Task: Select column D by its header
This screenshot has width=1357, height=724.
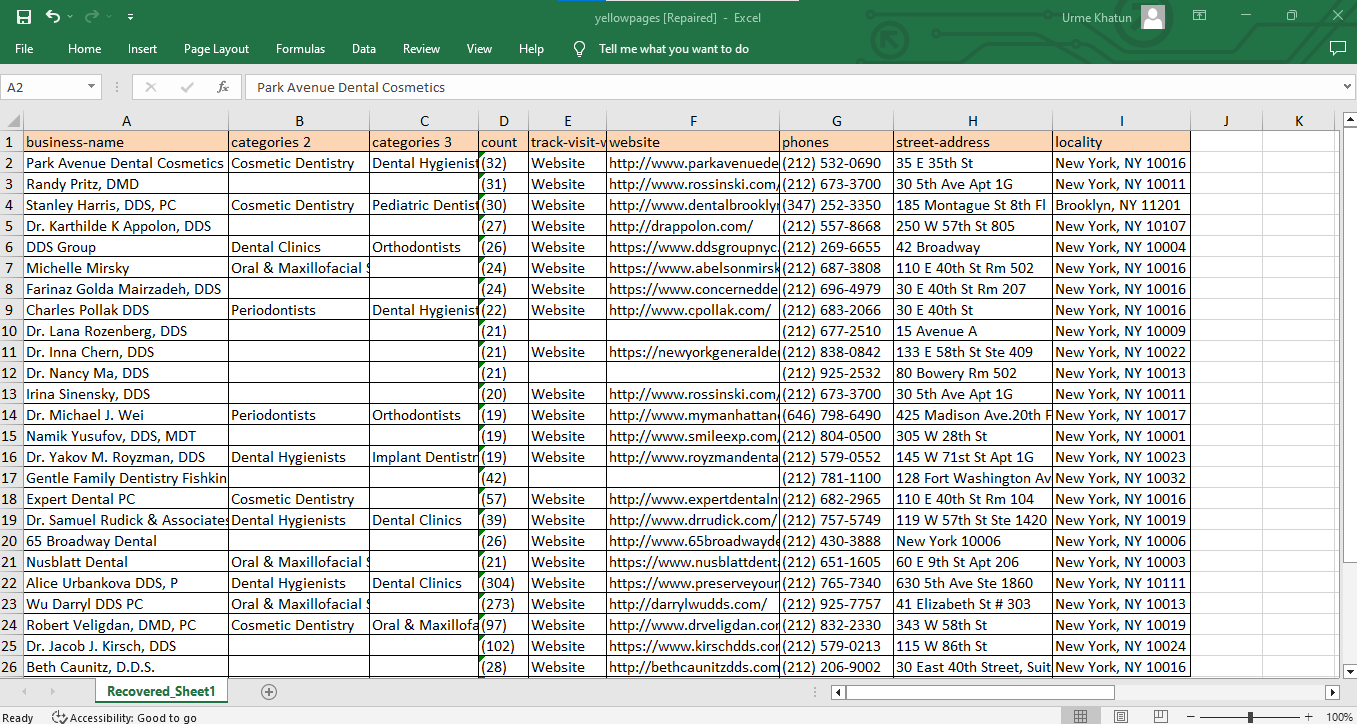Action: point(503,120)
